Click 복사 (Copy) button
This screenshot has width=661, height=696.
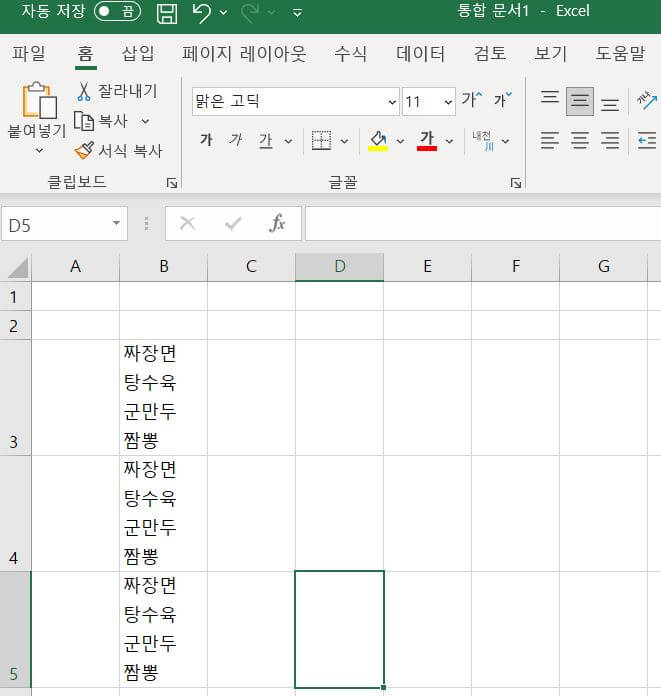point(102,121)
